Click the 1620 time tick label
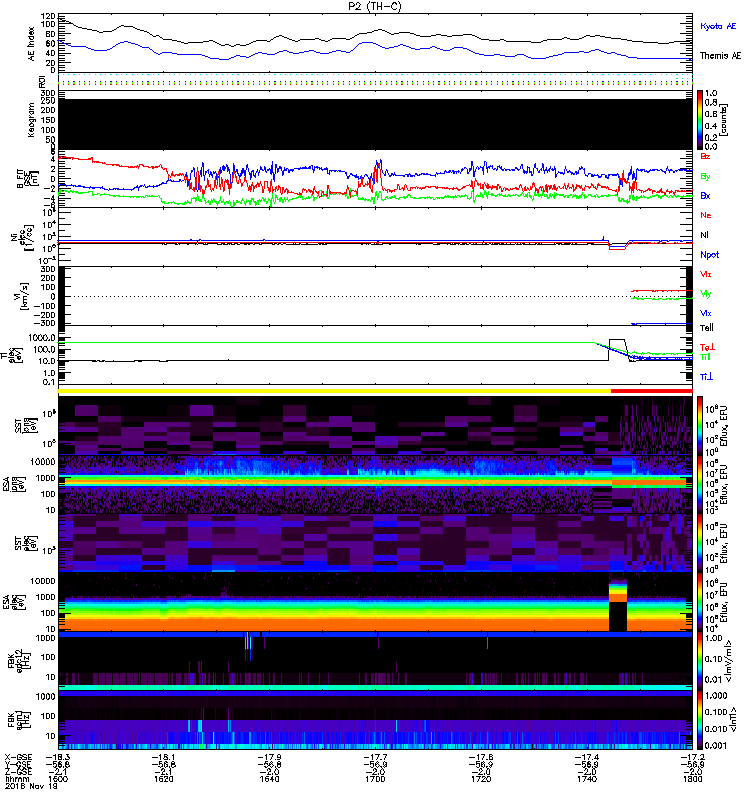Screen dimensions: 750x800 point(164,779)
